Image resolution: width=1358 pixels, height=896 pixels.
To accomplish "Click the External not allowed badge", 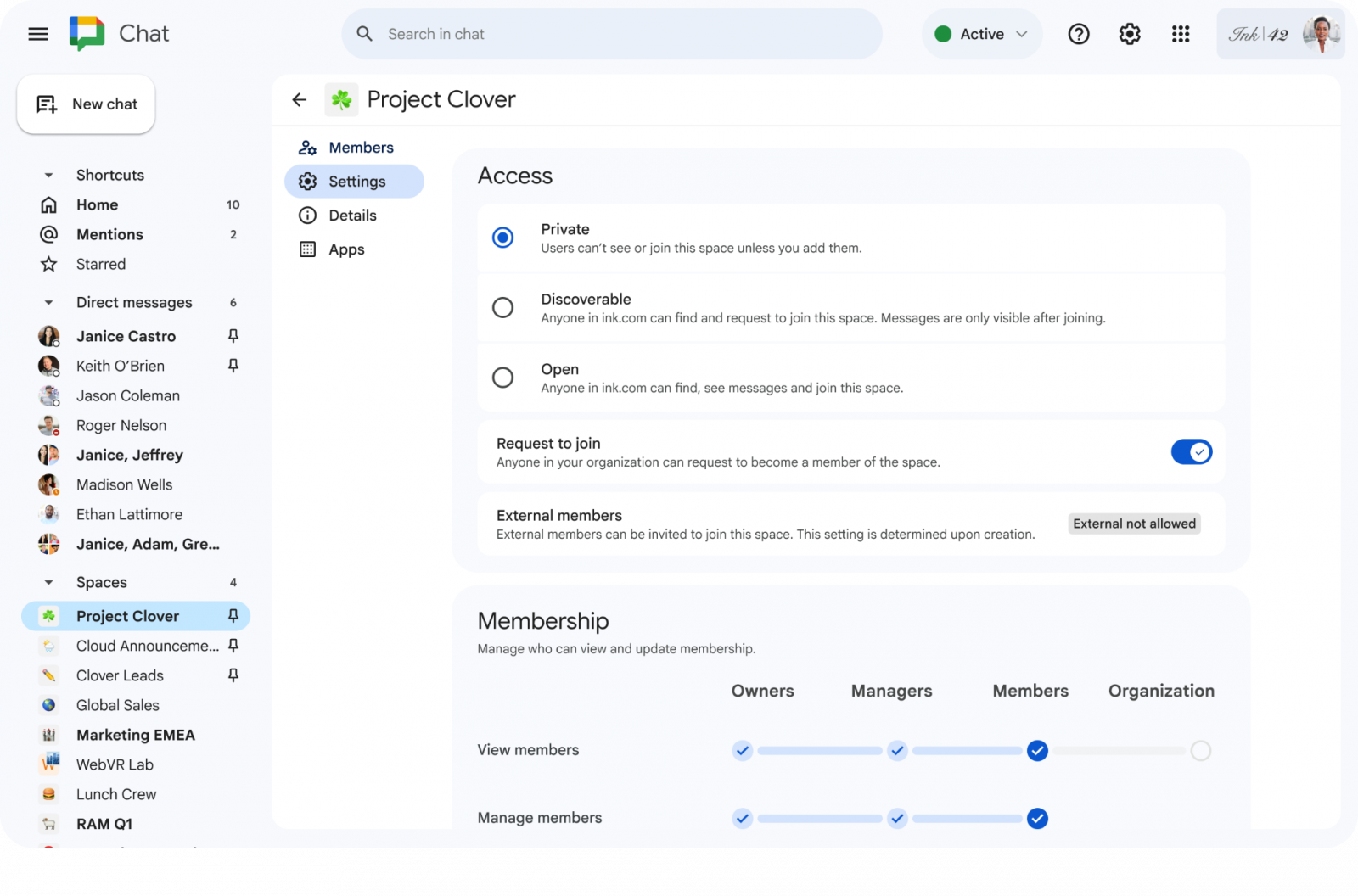I will coord(1135,524).
